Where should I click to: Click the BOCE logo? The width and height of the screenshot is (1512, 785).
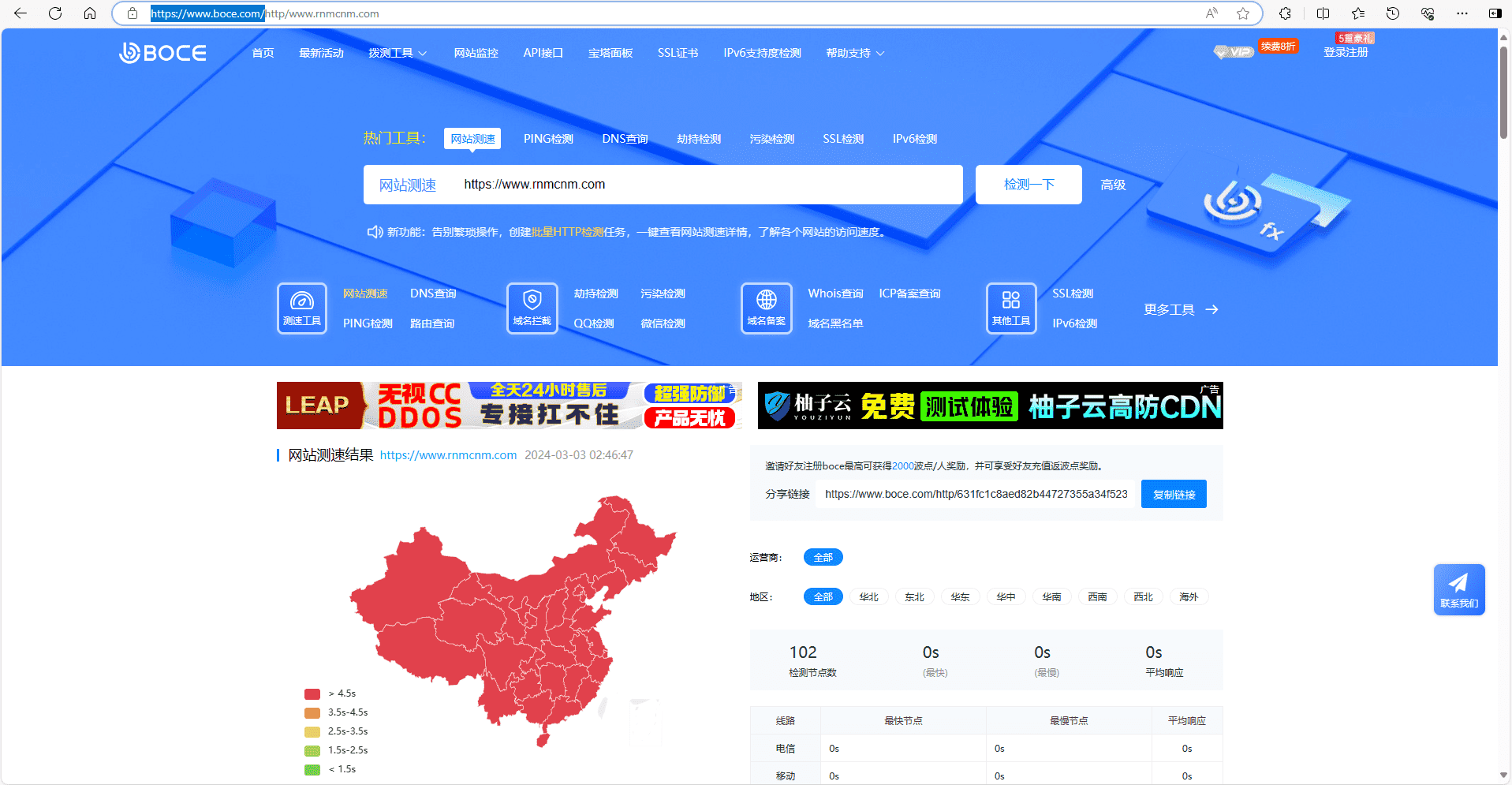pos(162,52)
